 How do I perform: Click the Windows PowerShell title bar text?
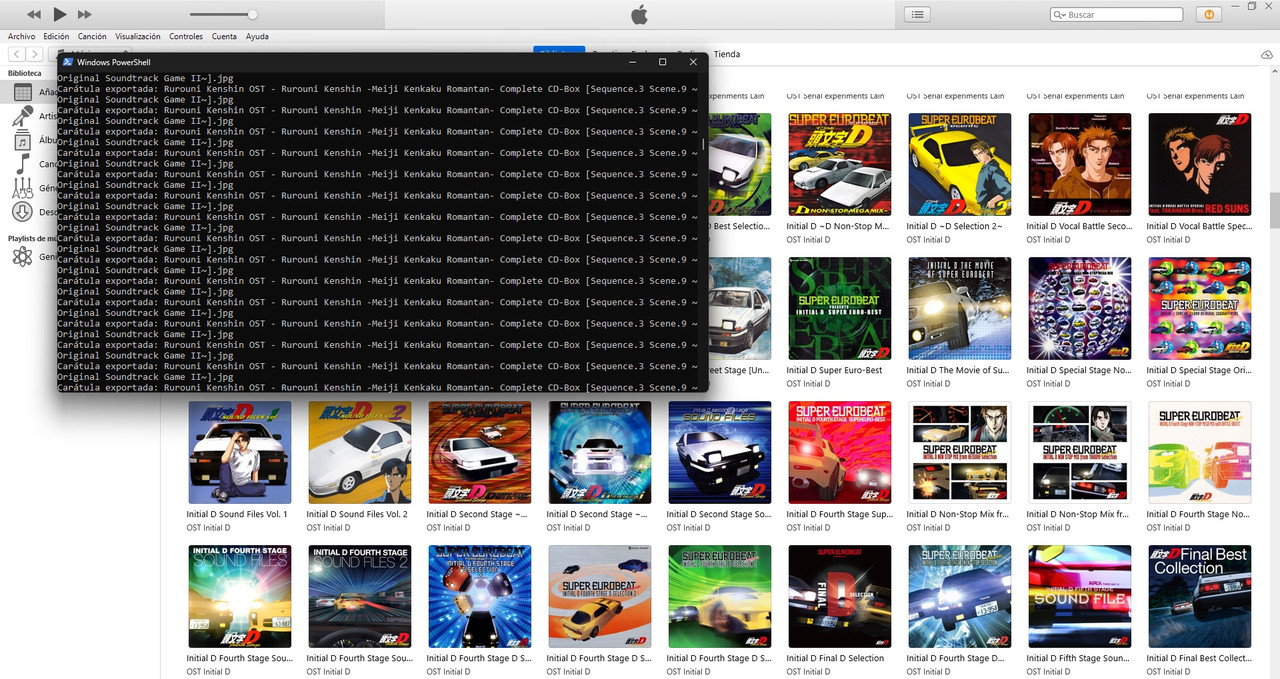(x=114, y=62)
